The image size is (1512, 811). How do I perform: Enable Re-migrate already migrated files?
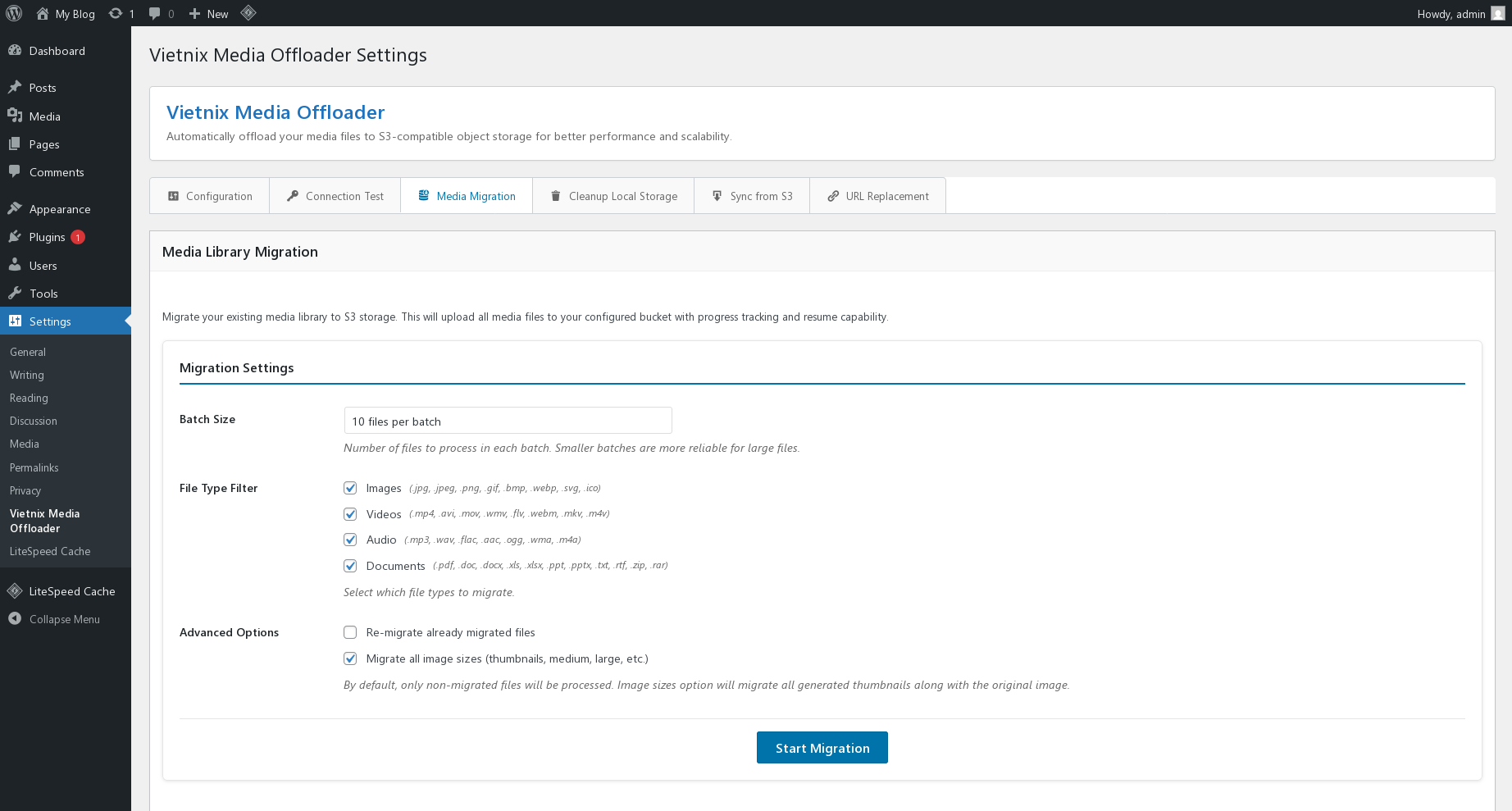click(x=350, y=632)
